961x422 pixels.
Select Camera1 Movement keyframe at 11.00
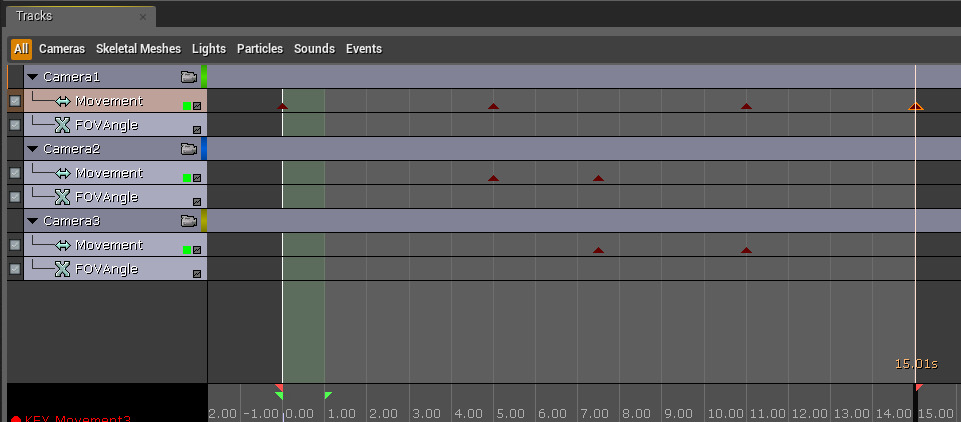[x=746, y=107]
